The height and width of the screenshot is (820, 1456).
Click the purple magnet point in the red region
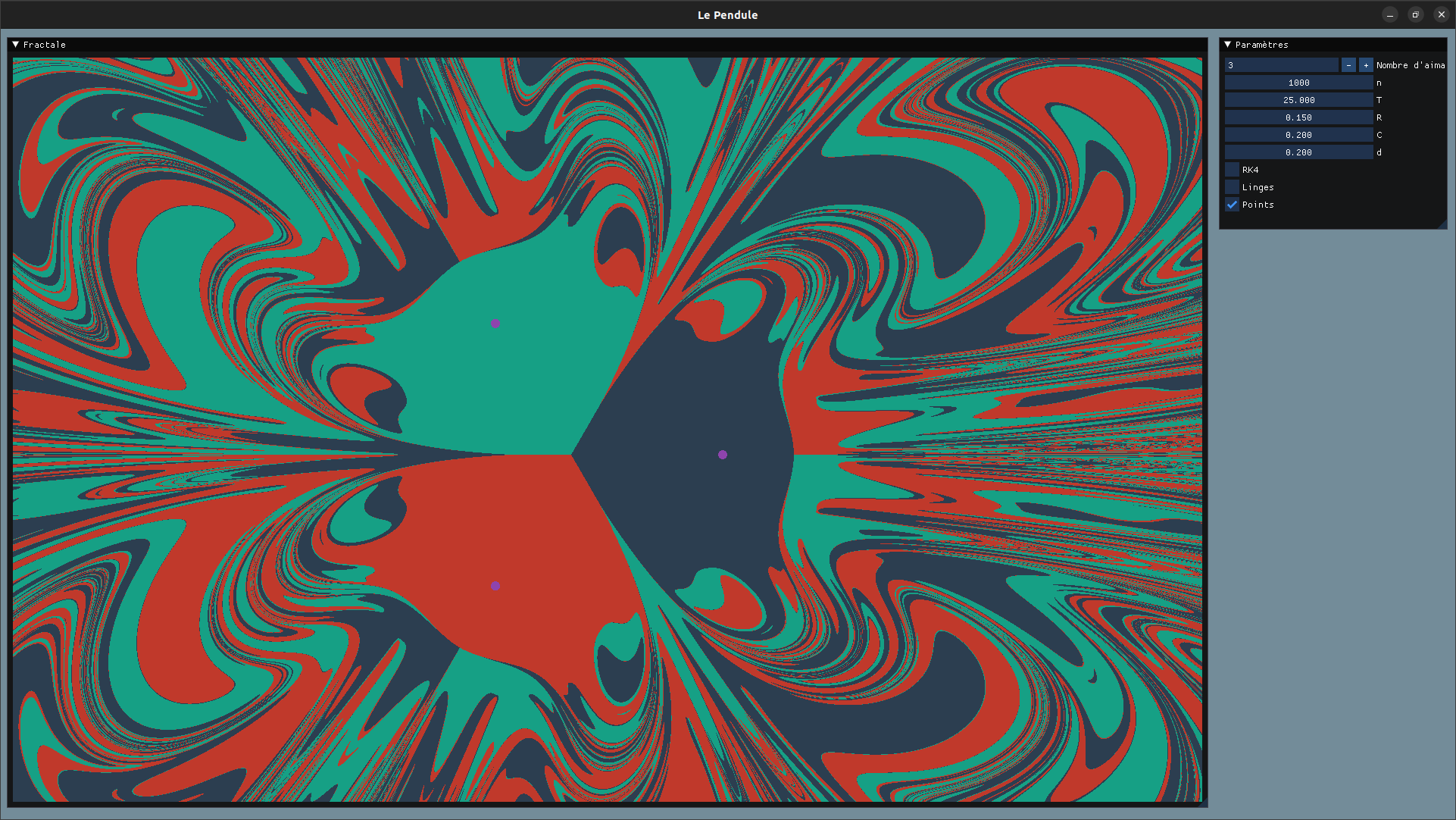495,586
